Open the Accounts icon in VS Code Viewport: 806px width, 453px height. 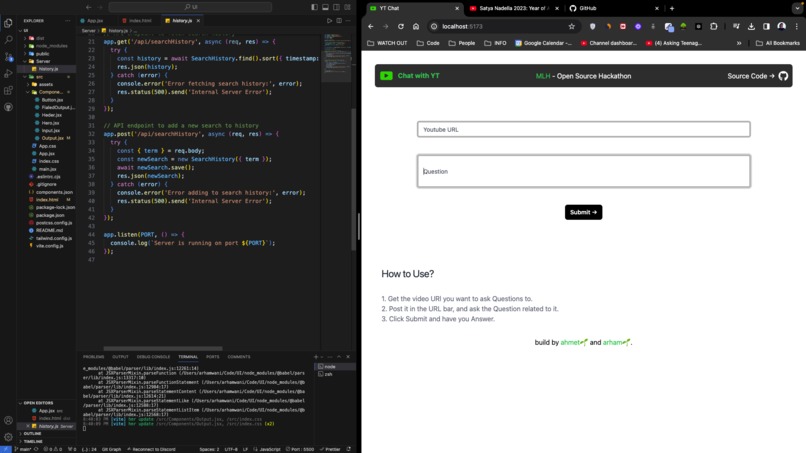[x=8, y=420]
